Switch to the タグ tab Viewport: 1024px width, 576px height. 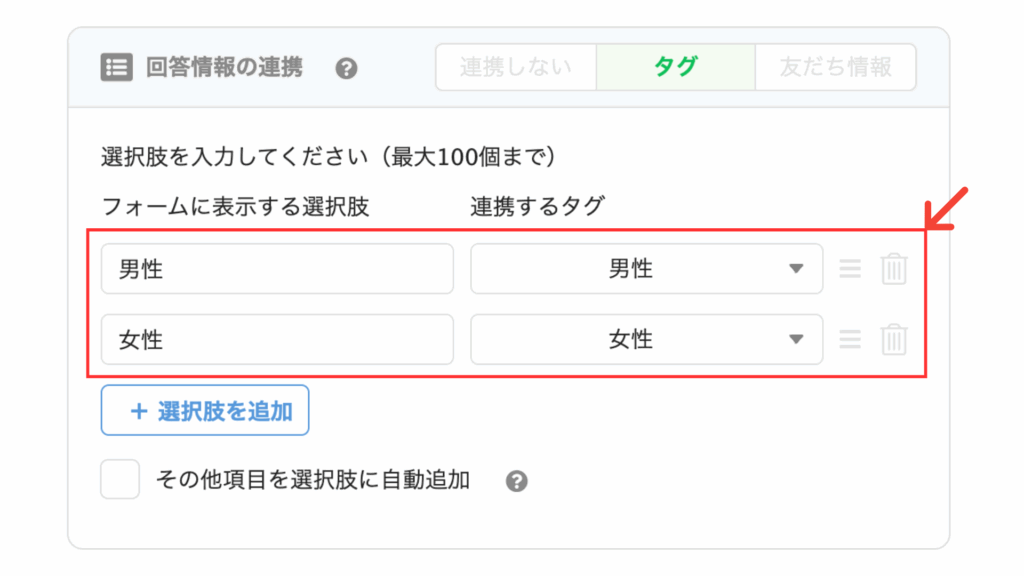click(676, 67)
